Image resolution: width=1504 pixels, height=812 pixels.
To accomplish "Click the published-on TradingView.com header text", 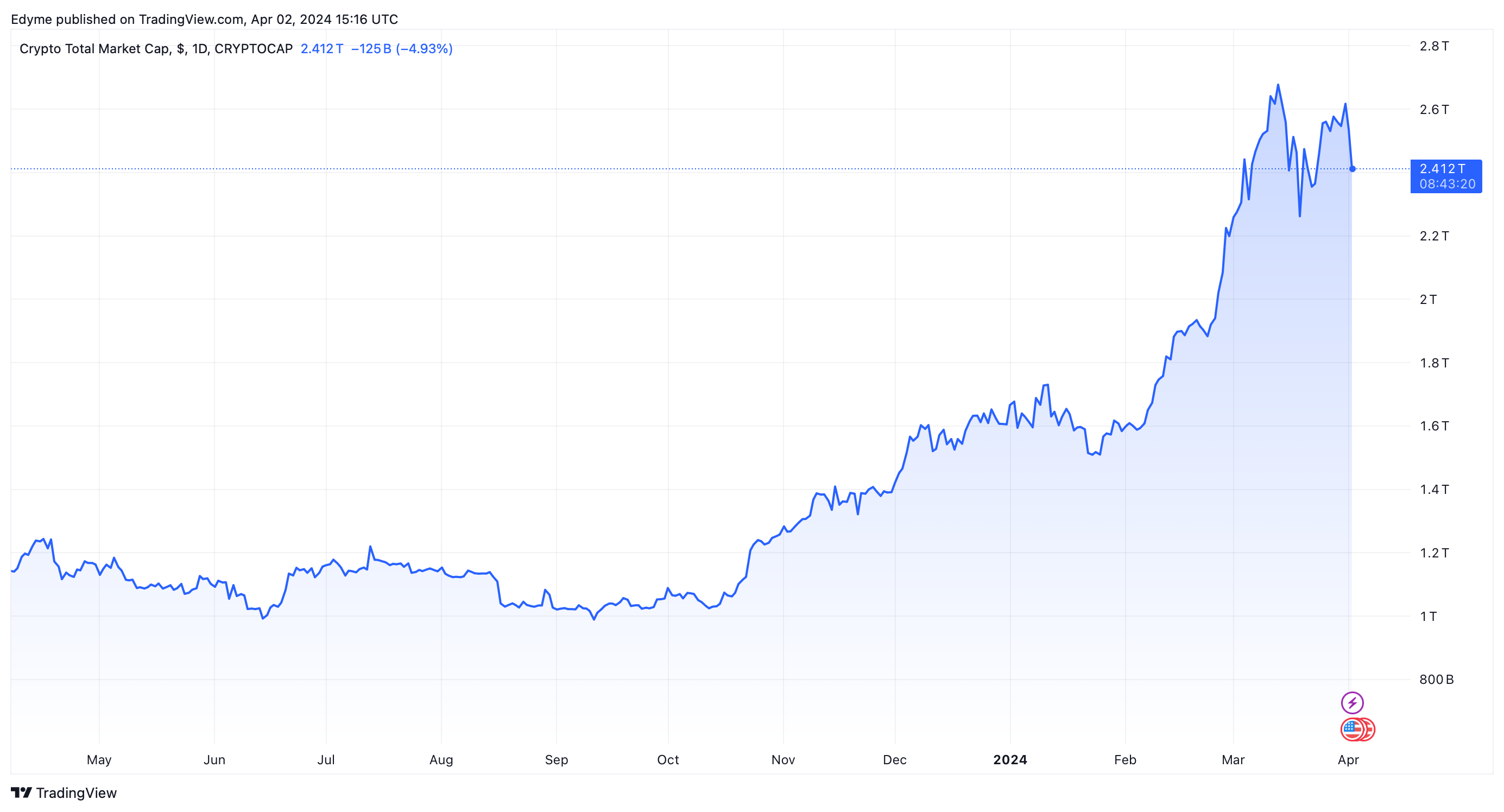I will [x=204, y=19].
